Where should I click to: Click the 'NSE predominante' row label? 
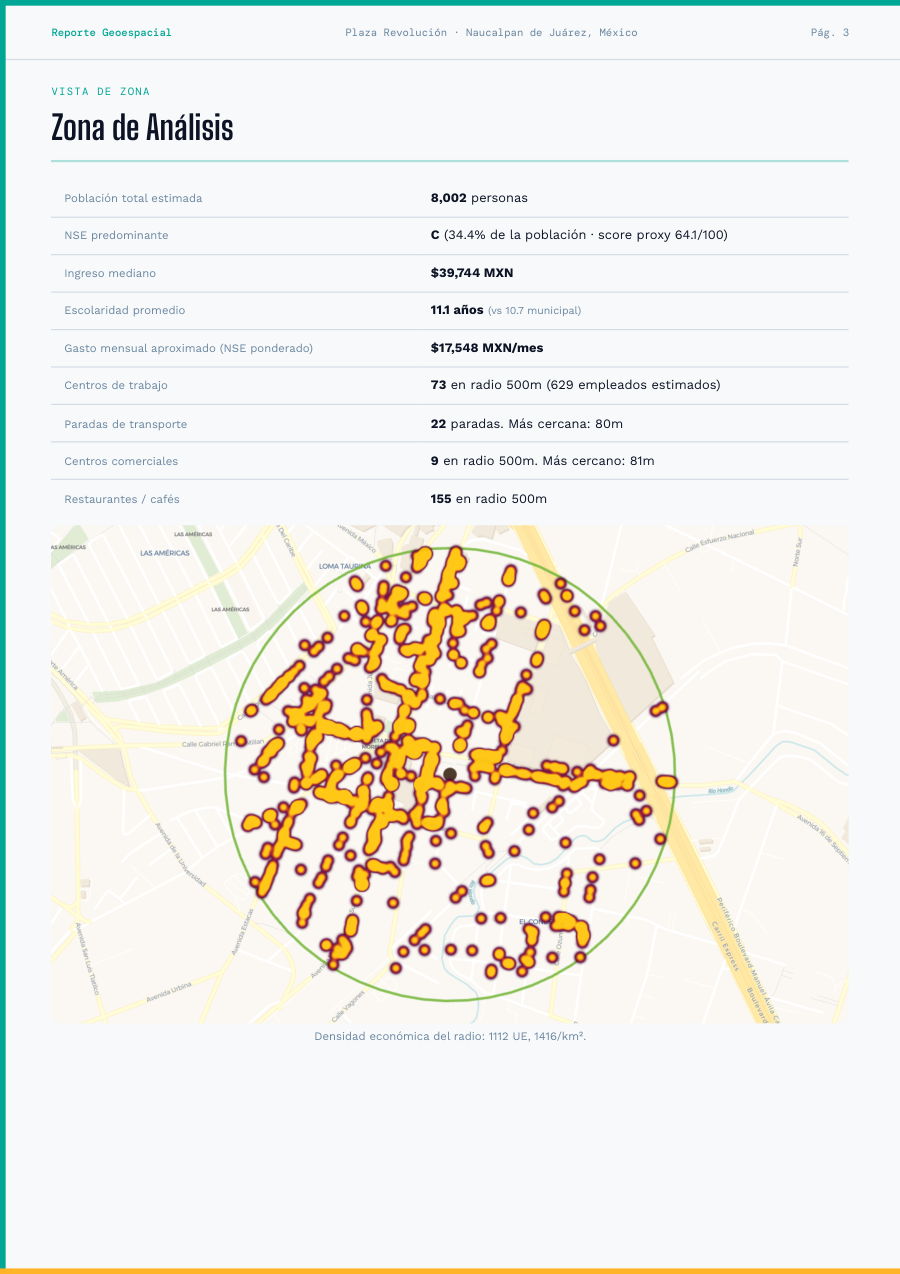[x=116, y=236]
